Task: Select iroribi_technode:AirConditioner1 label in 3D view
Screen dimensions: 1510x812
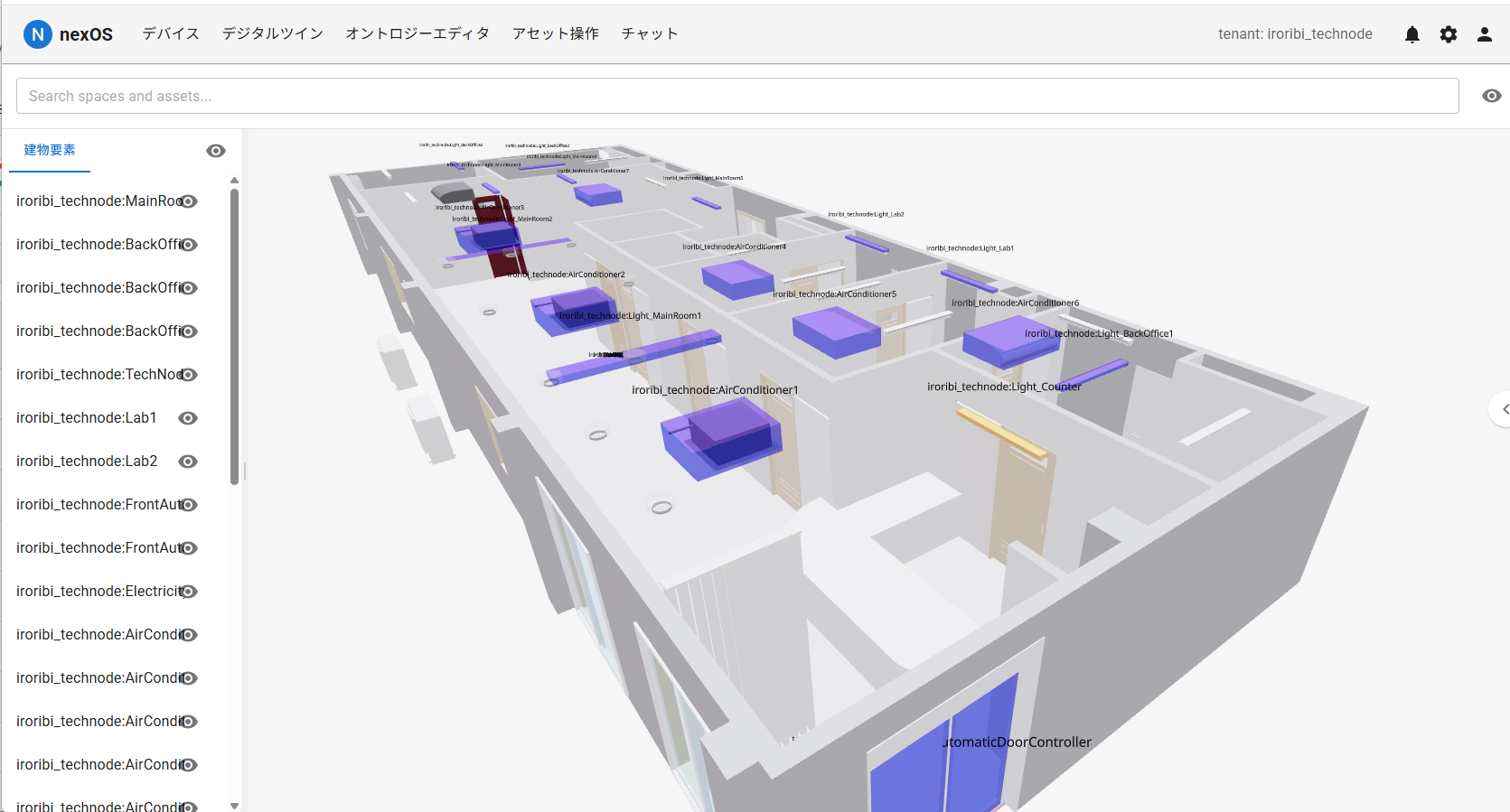Action: [x=715, y=390]
